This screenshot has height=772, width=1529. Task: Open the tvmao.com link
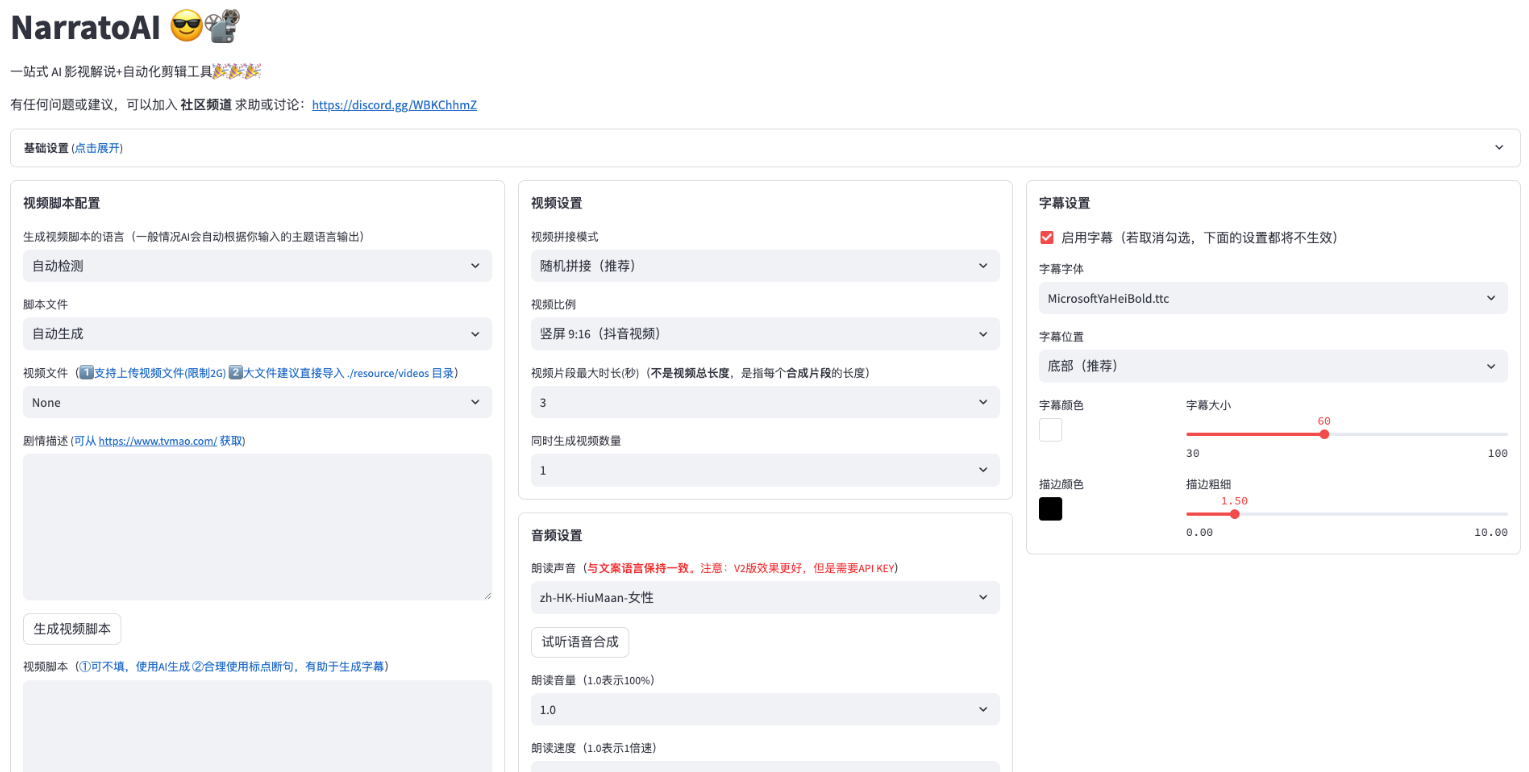[158, 441]
